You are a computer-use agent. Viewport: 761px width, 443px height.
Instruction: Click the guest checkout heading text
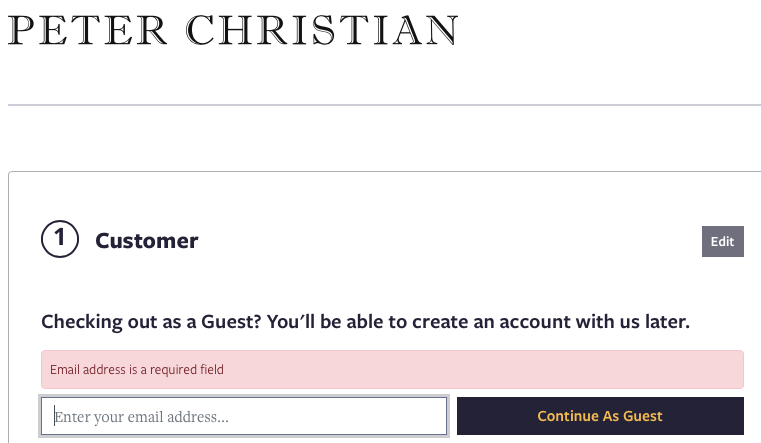pyautogui.click(x=365, y=322)
